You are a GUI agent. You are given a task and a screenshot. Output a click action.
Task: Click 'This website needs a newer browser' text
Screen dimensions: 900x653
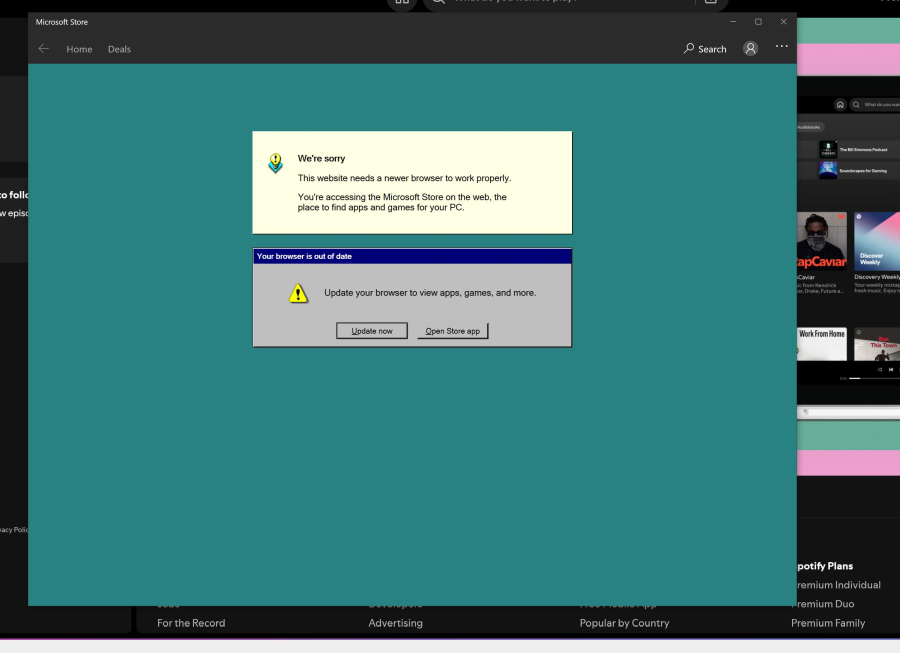[x=404, y=178]
